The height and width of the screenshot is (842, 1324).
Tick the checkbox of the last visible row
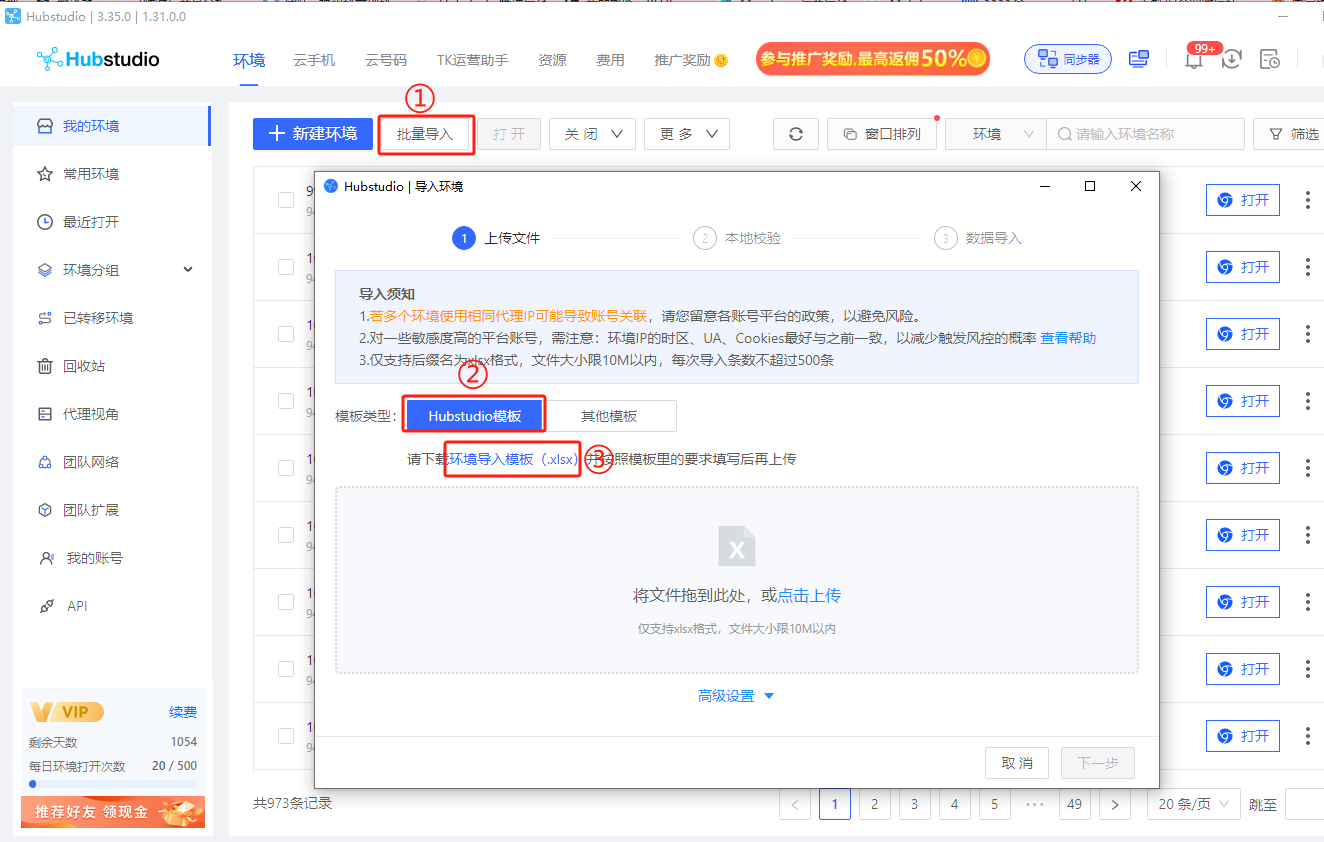[286, 736]
